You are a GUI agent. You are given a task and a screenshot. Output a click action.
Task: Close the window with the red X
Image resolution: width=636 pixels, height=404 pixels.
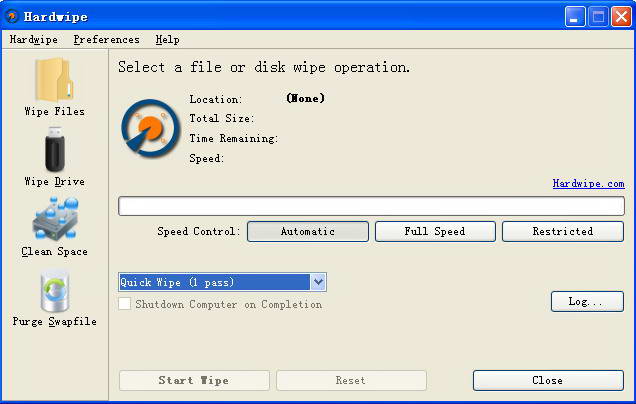621,17
